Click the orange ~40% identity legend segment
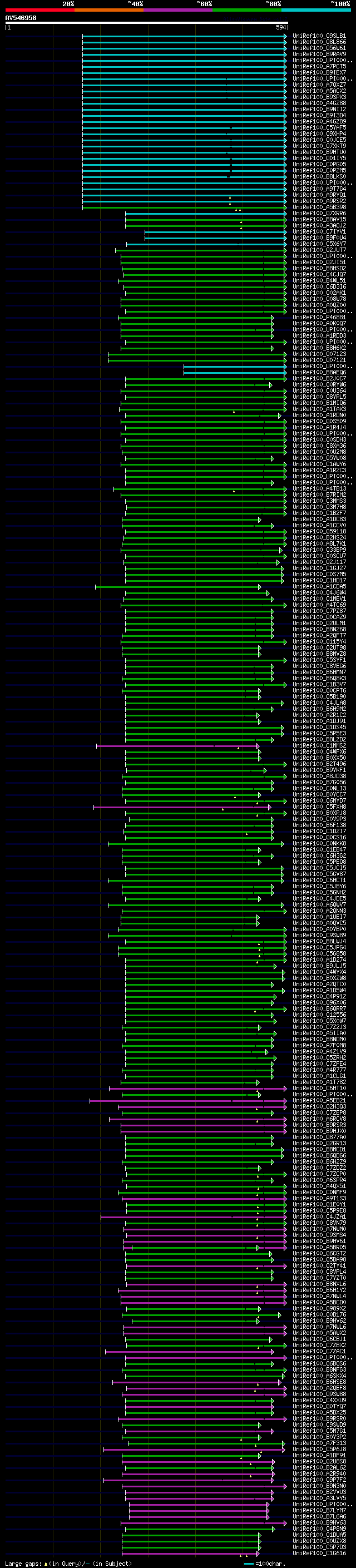The image size is (356, 1568). [x=109, y=10]
